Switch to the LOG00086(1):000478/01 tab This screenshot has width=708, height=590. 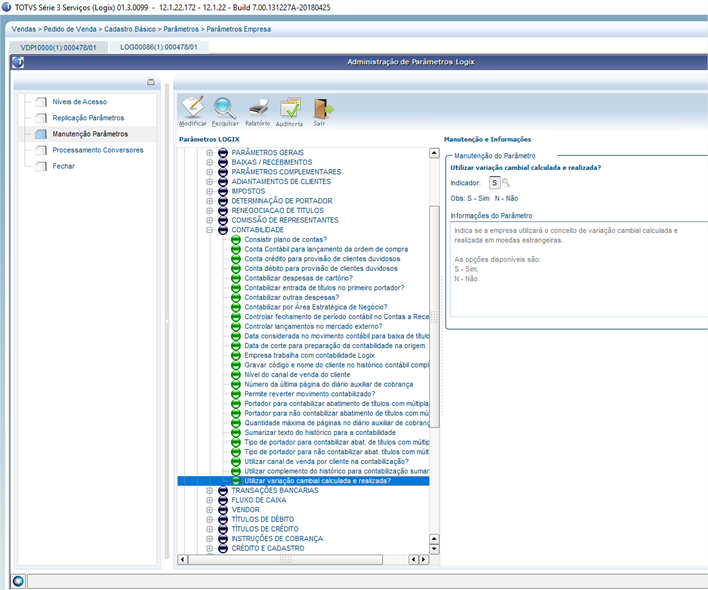[158, 47]
